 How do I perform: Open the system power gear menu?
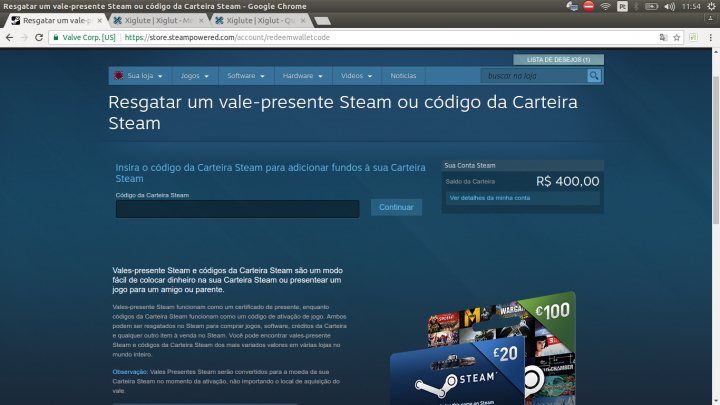[711, 6]
